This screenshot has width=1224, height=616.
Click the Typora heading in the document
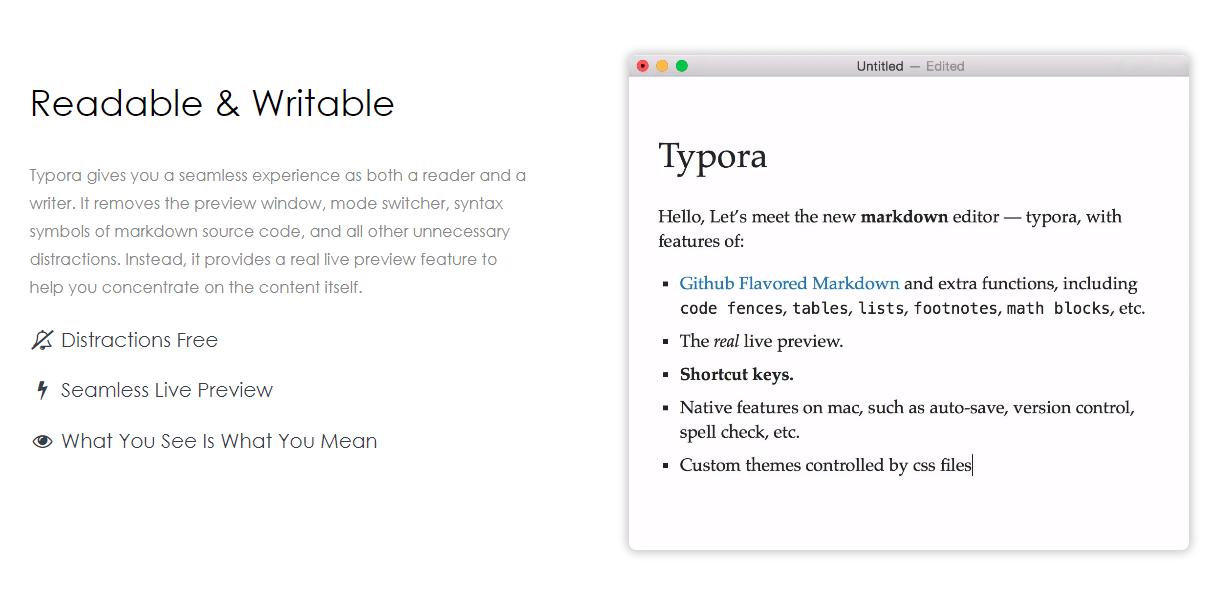[713, 157]
